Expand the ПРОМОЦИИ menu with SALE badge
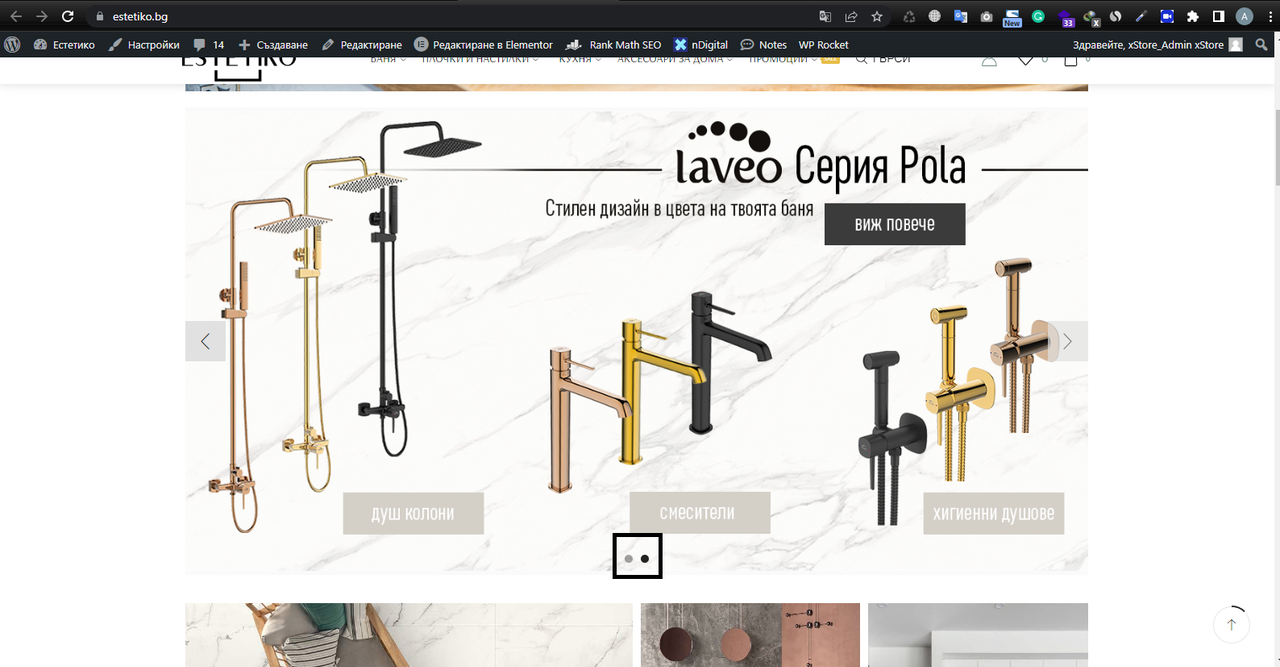Image resolution: width=1280 pixels, height=667 pixels. 794,59
